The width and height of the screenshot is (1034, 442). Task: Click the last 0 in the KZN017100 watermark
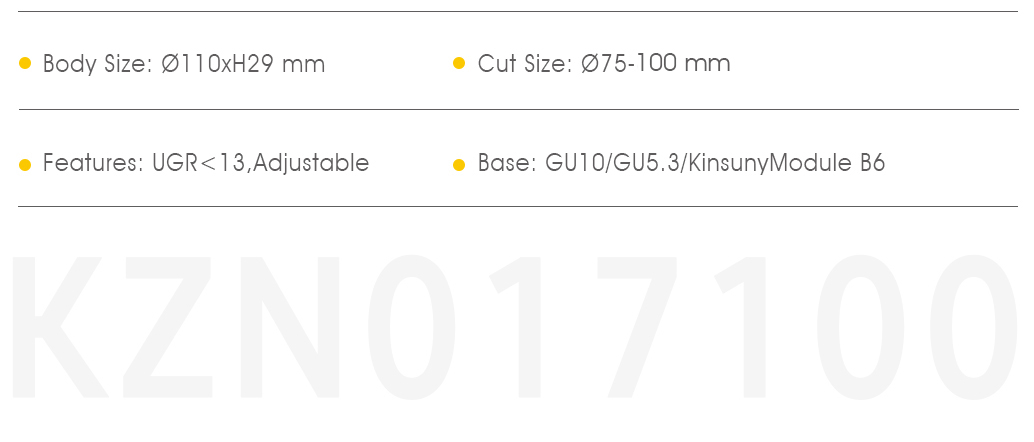[x=974, y=327]
